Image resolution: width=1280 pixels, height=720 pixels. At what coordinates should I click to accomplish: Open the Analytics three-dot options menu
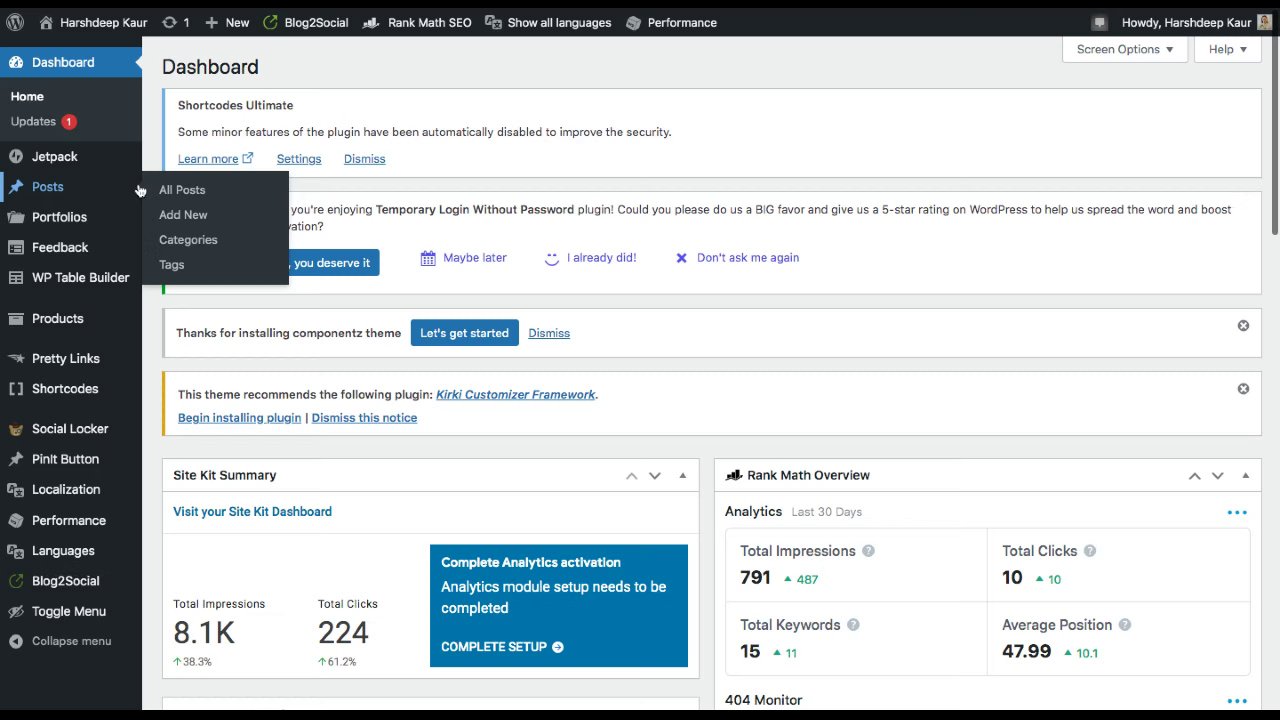[1237, 513]
